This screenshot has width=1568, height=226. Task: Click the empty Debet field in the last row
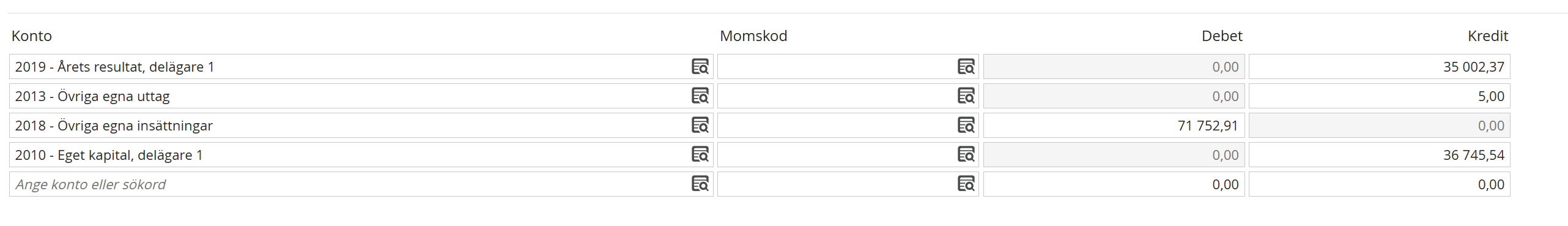pyautogui.click(x=1114, y=184)
